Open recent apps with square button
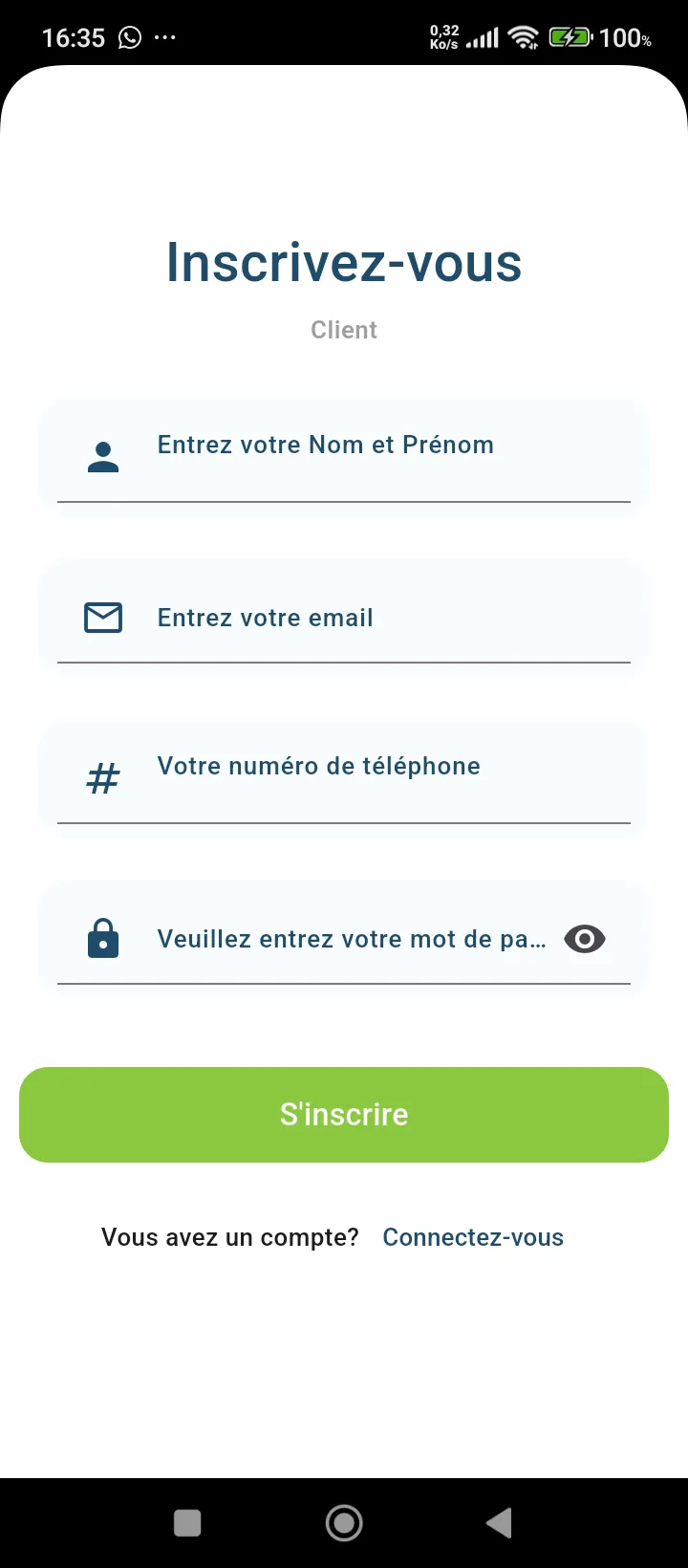This screenshot has height=1568, width=688. click(x=187, y=1523)
